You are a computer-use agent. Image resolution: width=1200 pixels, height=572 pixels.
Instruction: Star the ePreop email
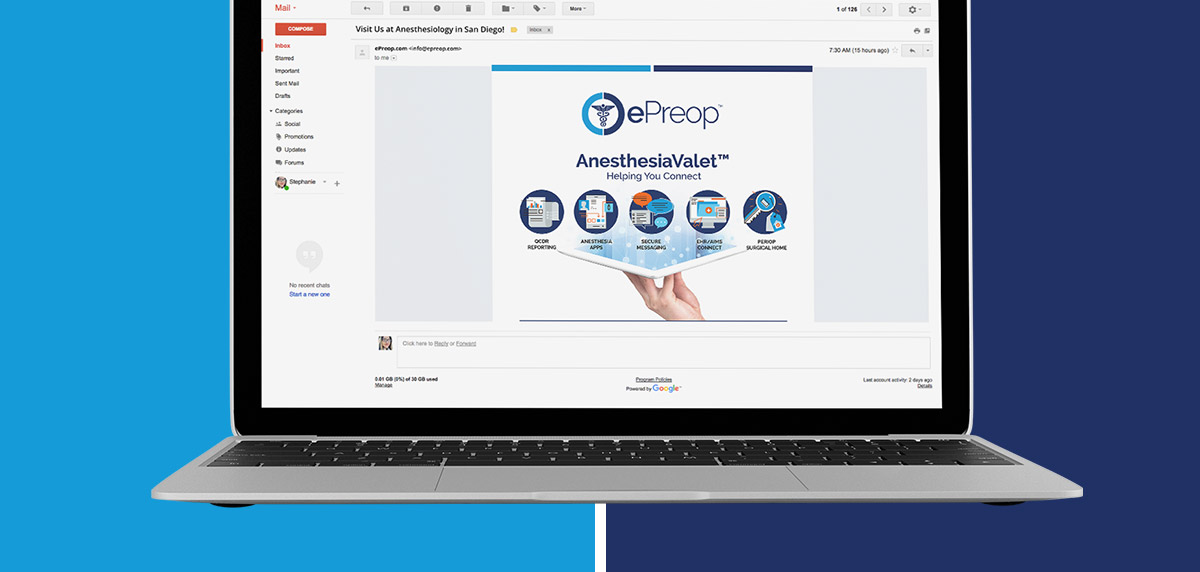(x=895, y=50)
